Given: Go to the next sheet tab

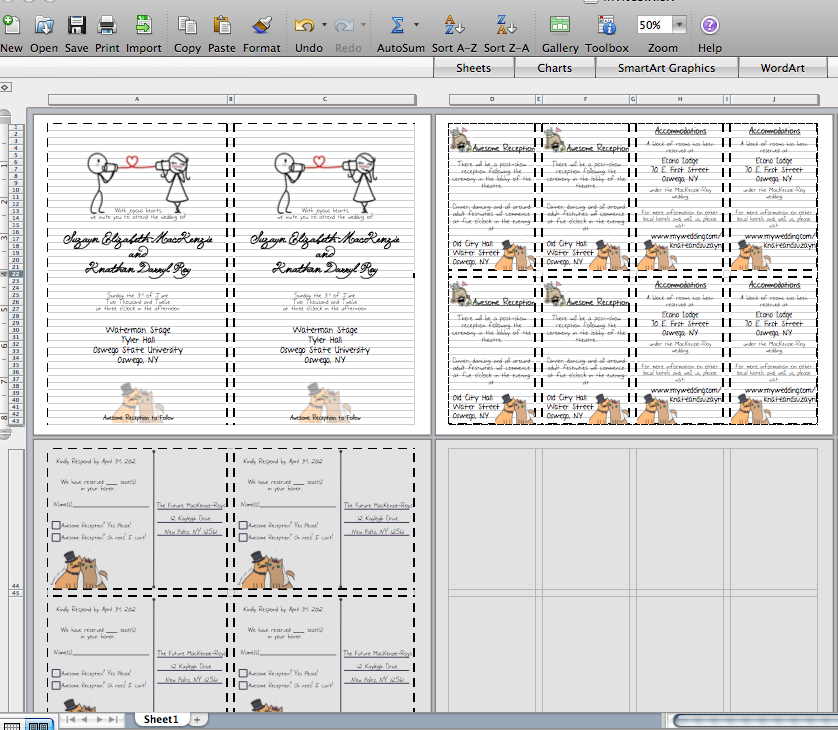Looking at the screenshot, I should click(99, 719).
